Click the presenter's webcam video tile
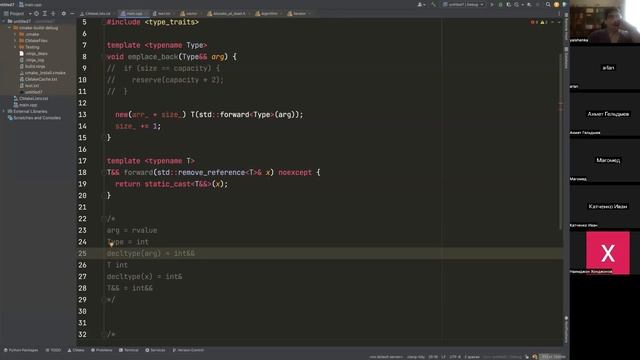This screenshot has height=360, width=640. coord(605,21)
